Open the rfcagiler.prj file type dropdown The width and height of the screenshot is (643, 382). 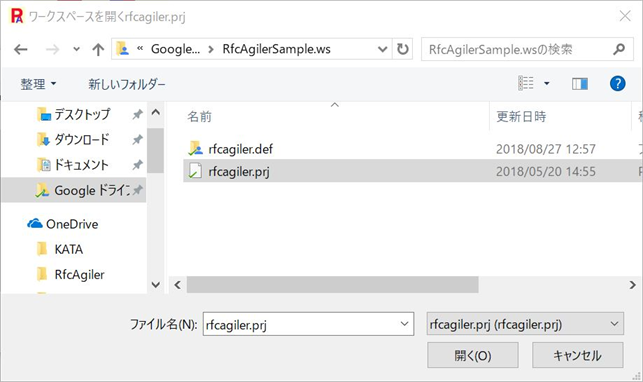(x=525, y=324)
